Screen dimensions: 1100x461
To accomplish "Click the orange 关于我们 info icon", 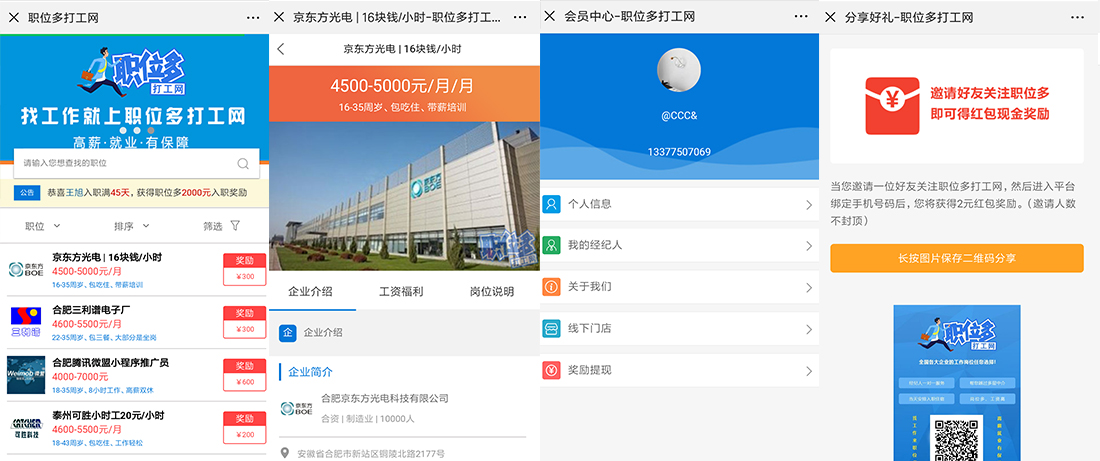I will [551, 287].
